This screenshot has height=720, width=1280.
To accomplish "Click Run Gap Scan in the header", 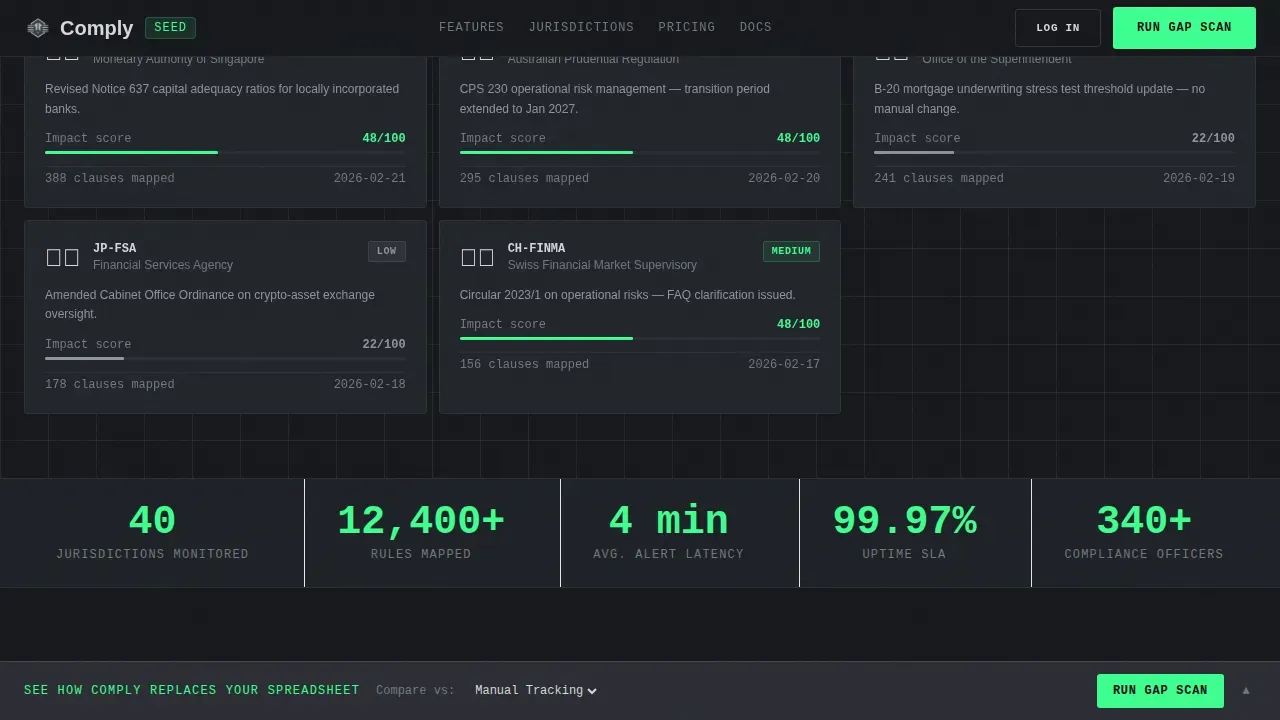I will pos(1184,28).
